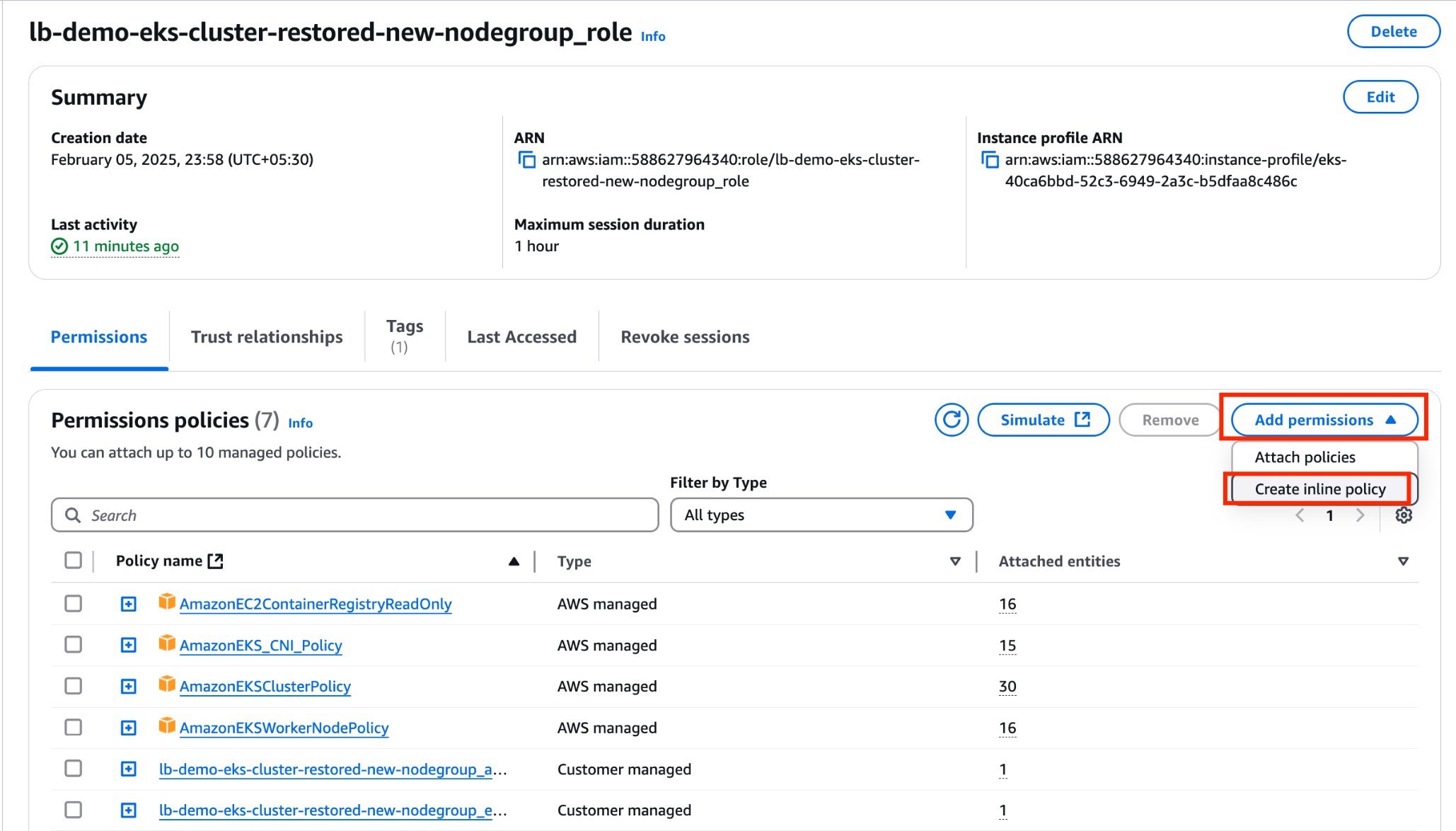Image resolution: width=1456 pixels, height=831 pixels.
Task: Open the AmazonEKSWorkerNodePolicy link
Action: click(284, 728)
